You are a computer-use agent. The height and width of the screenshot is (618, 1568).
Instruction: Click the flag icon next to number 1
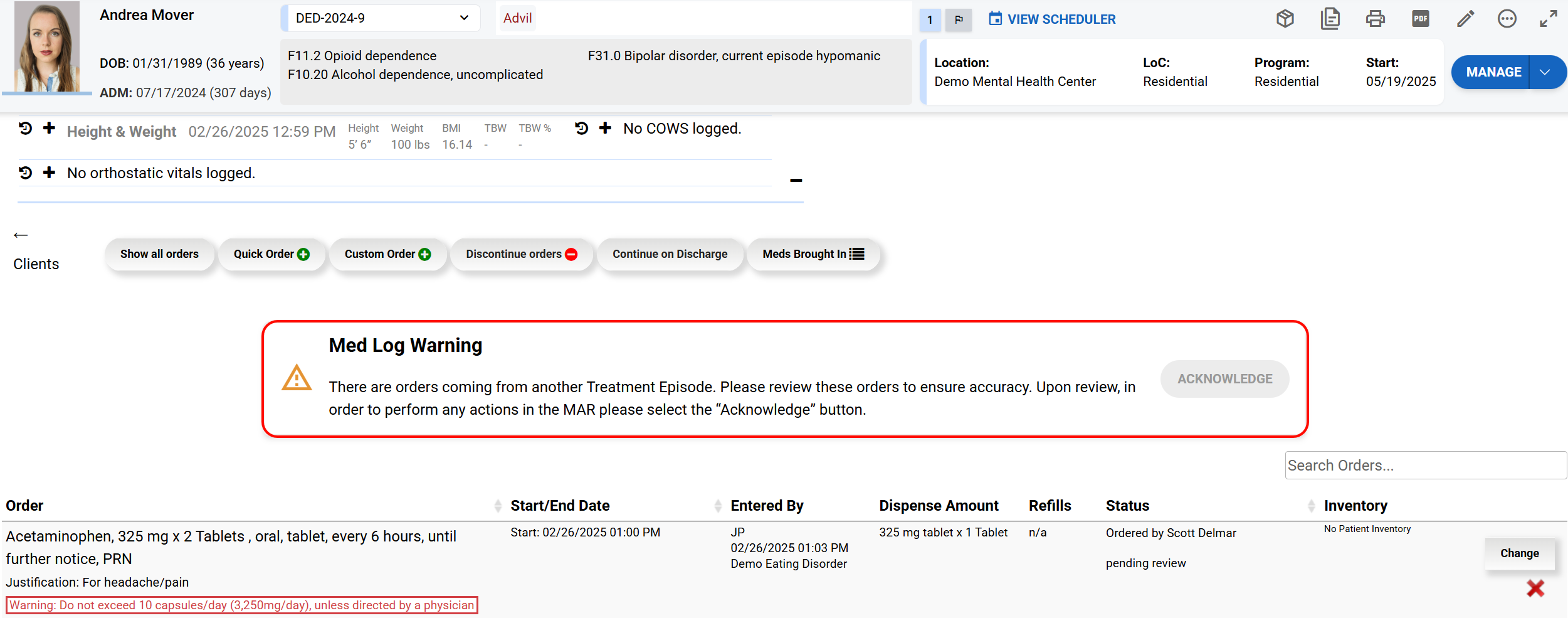pos(959,20)
